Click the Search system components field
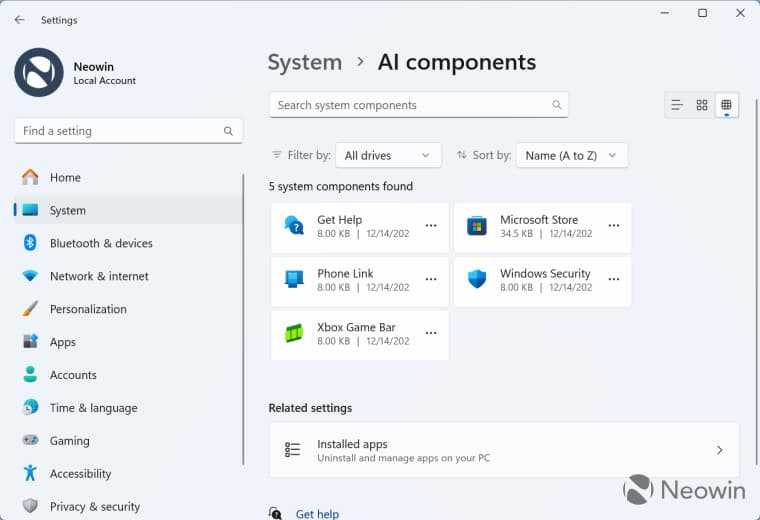 click(x=410, y=105)
